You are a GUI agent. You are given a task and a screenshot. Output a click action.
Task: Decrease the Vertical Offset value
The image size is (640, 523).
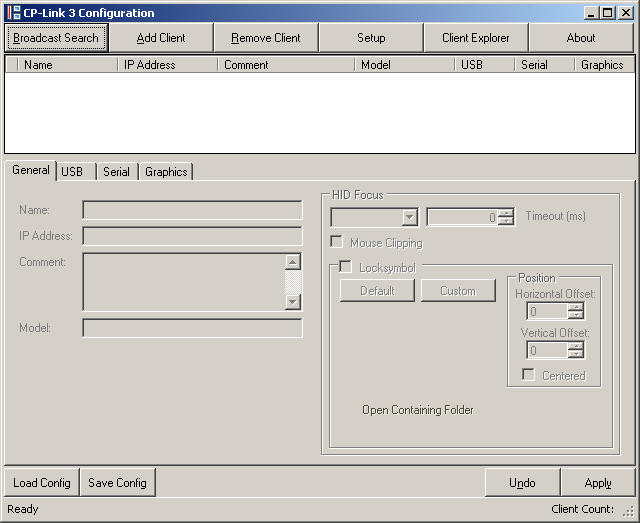point(576,354)
